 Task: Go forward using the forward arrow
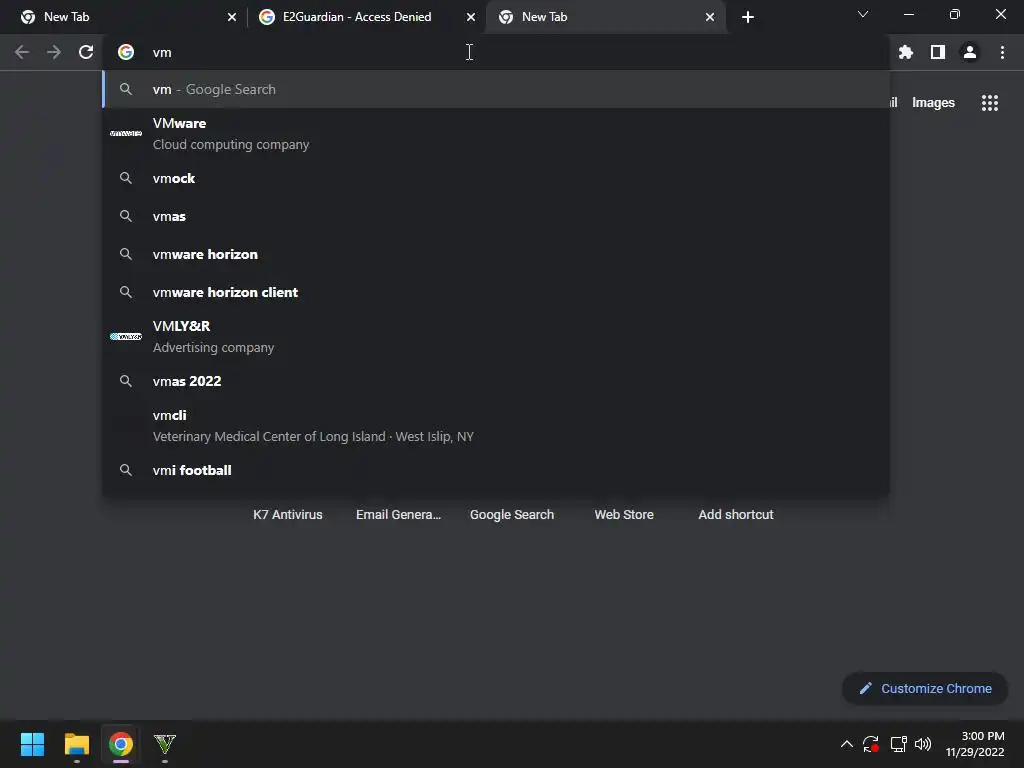[54, 52]
